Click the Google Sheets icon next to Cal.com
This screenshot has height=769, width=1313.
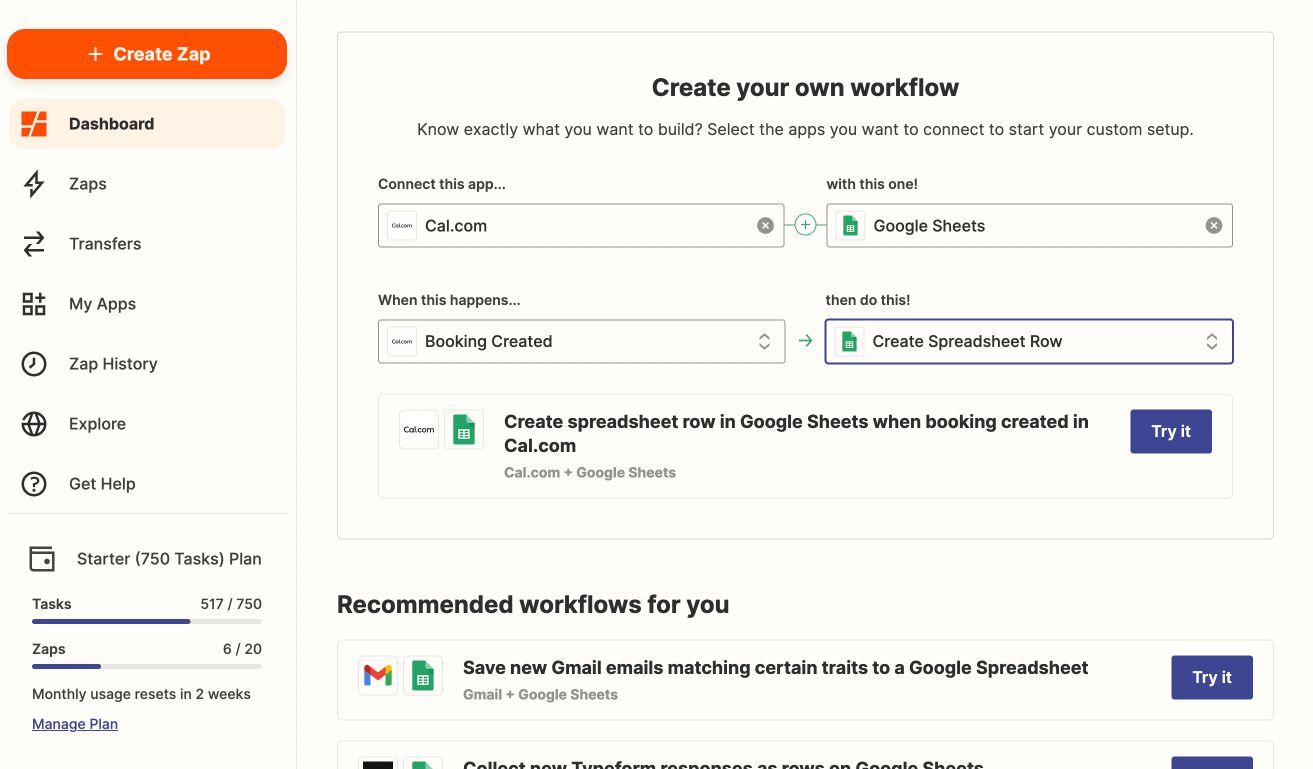coord(849,225)
